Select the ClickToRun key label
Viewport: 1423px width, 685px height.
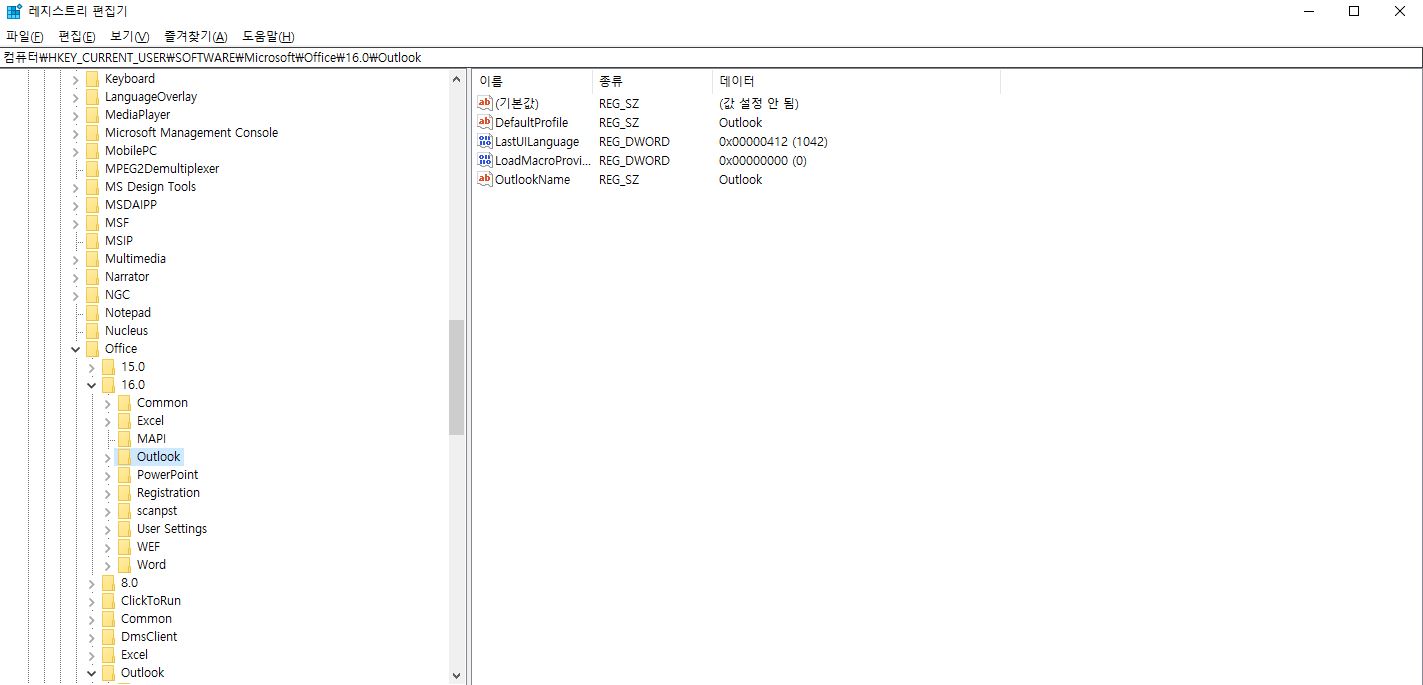pyautogui.click(x=151, y=601)
